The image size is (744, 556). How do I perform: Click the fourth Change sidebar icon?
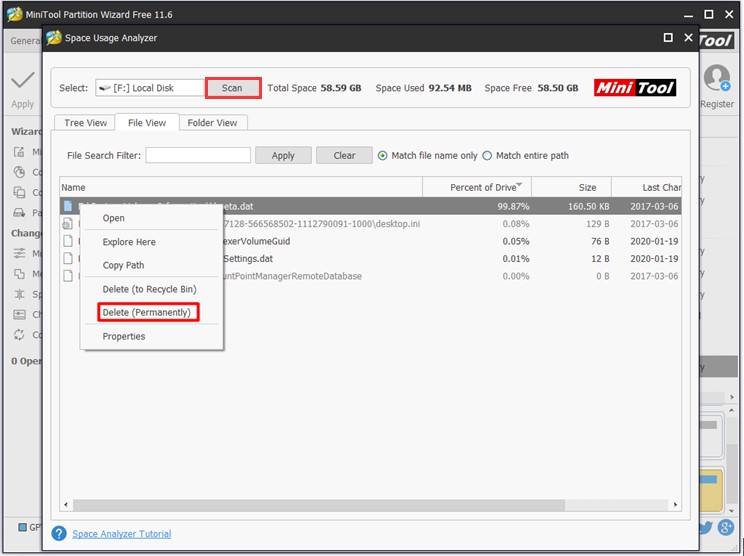coord(19,314)
